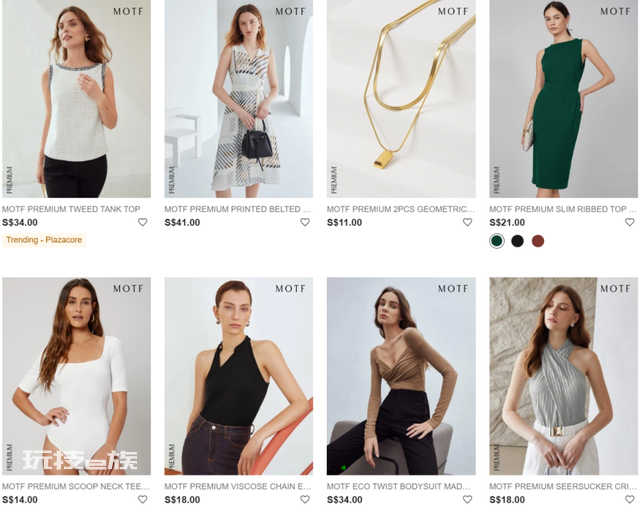Image resolution: width=640 pixels, height=510 pixels.
Task: Open MOTF Premium Printed Belted title link
Action: [x=238, y=209]
